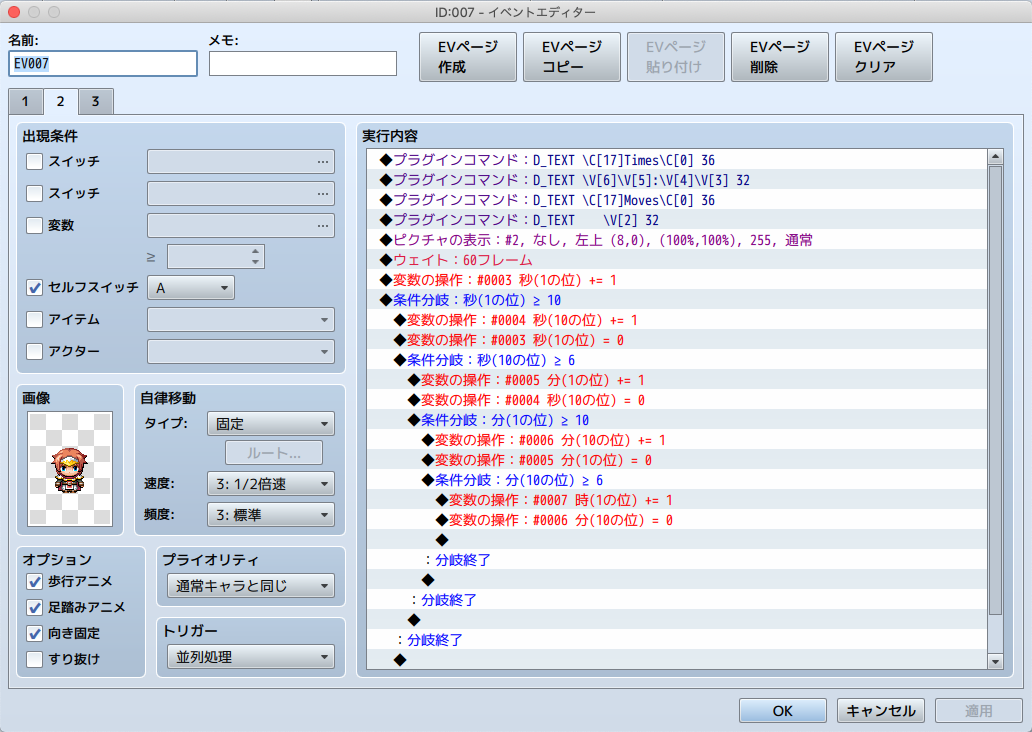The width and height of the screenshot is (1032, 732).
Task: Close the event editor window
Action: tap(14, 12)
